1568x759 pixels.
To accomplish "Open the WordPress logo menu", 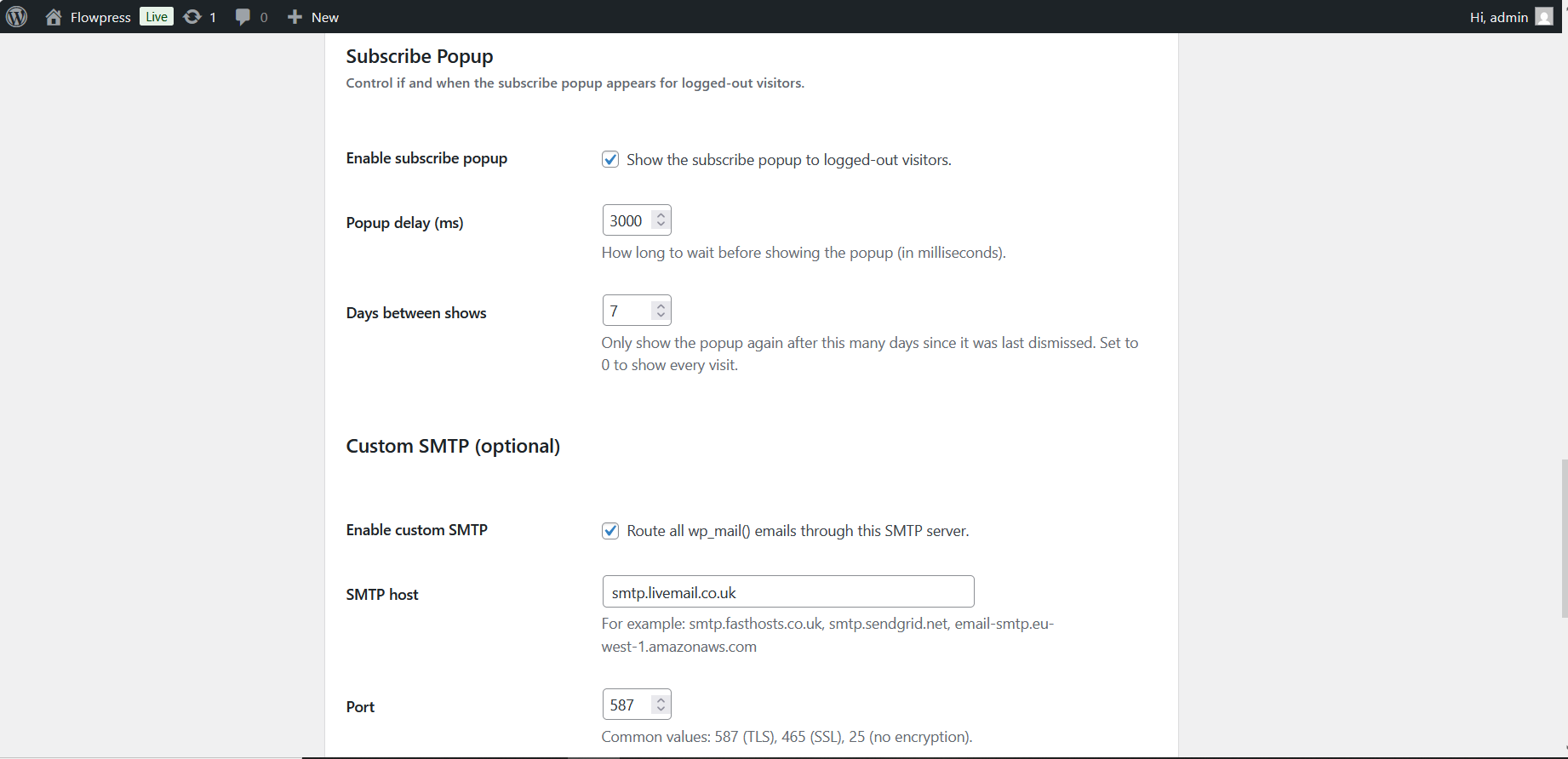I will tap(17, 17).
